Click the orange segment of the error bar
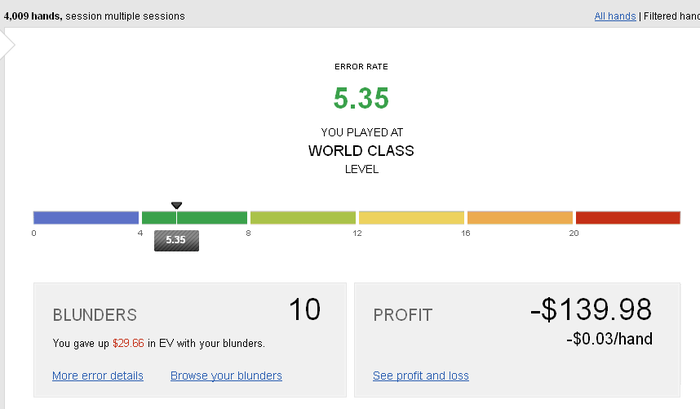This screenshot has height=409, width=700. (520, 217)
